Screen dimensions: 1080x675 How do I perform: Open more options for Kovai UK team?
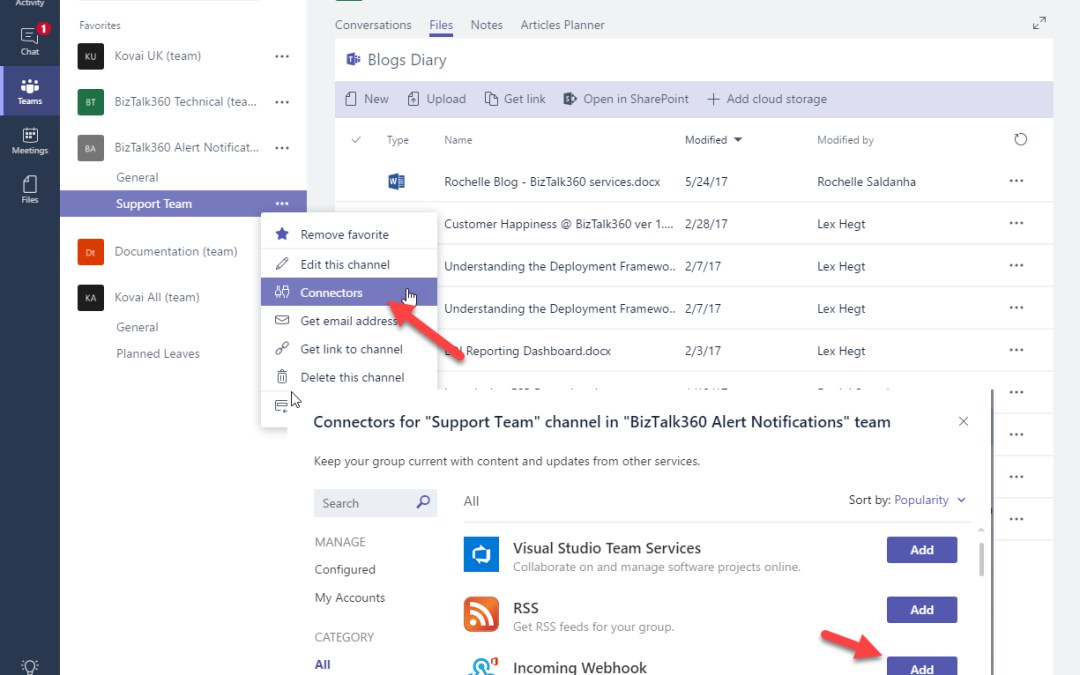282,56
